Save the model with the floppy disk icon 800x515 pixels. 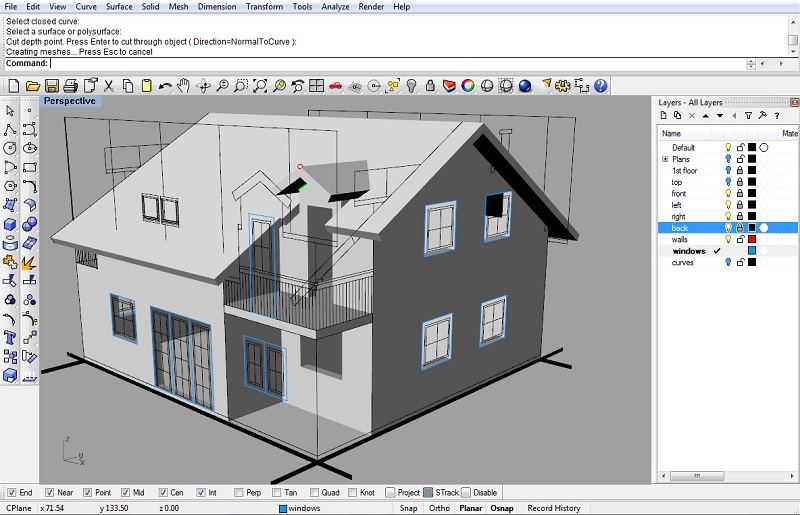(x=52, y=86)
